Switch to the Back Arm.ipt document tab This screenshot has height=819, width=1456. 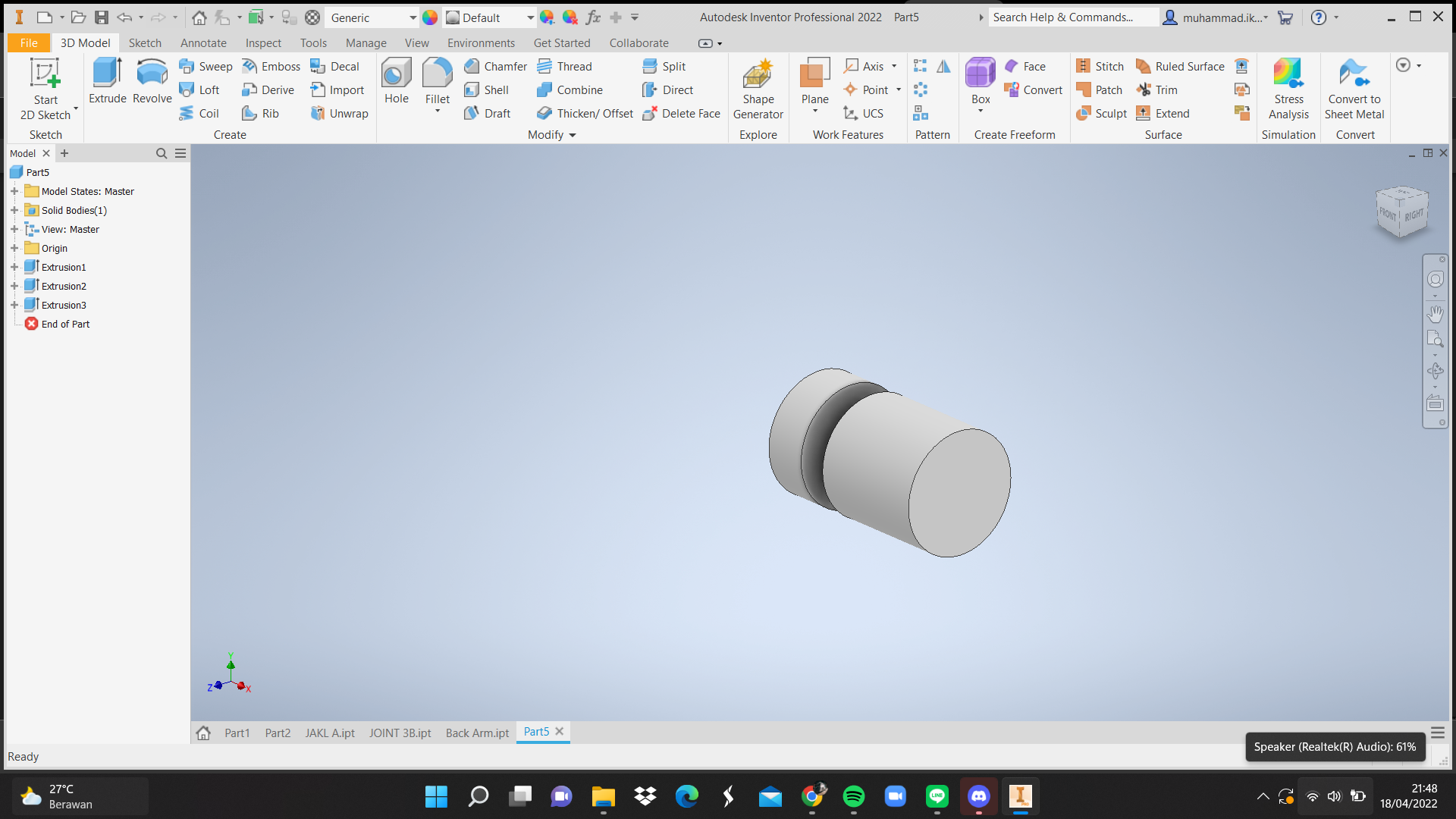coord(477,733)
